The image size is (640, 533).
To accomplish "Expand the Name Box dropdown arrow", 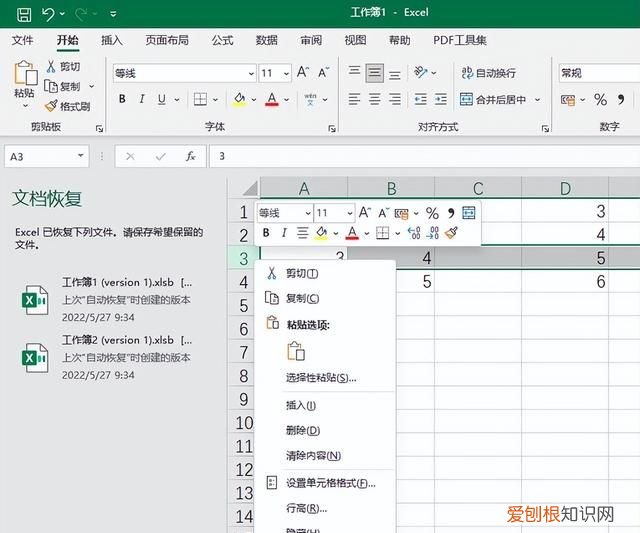I will tap(80, 156).
